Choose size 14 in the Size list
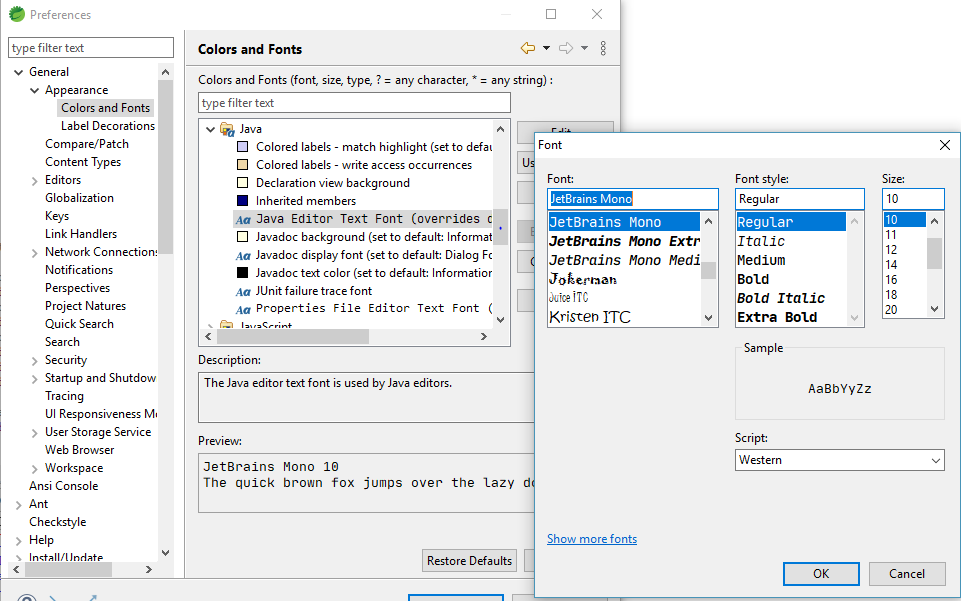 [894, 264]
